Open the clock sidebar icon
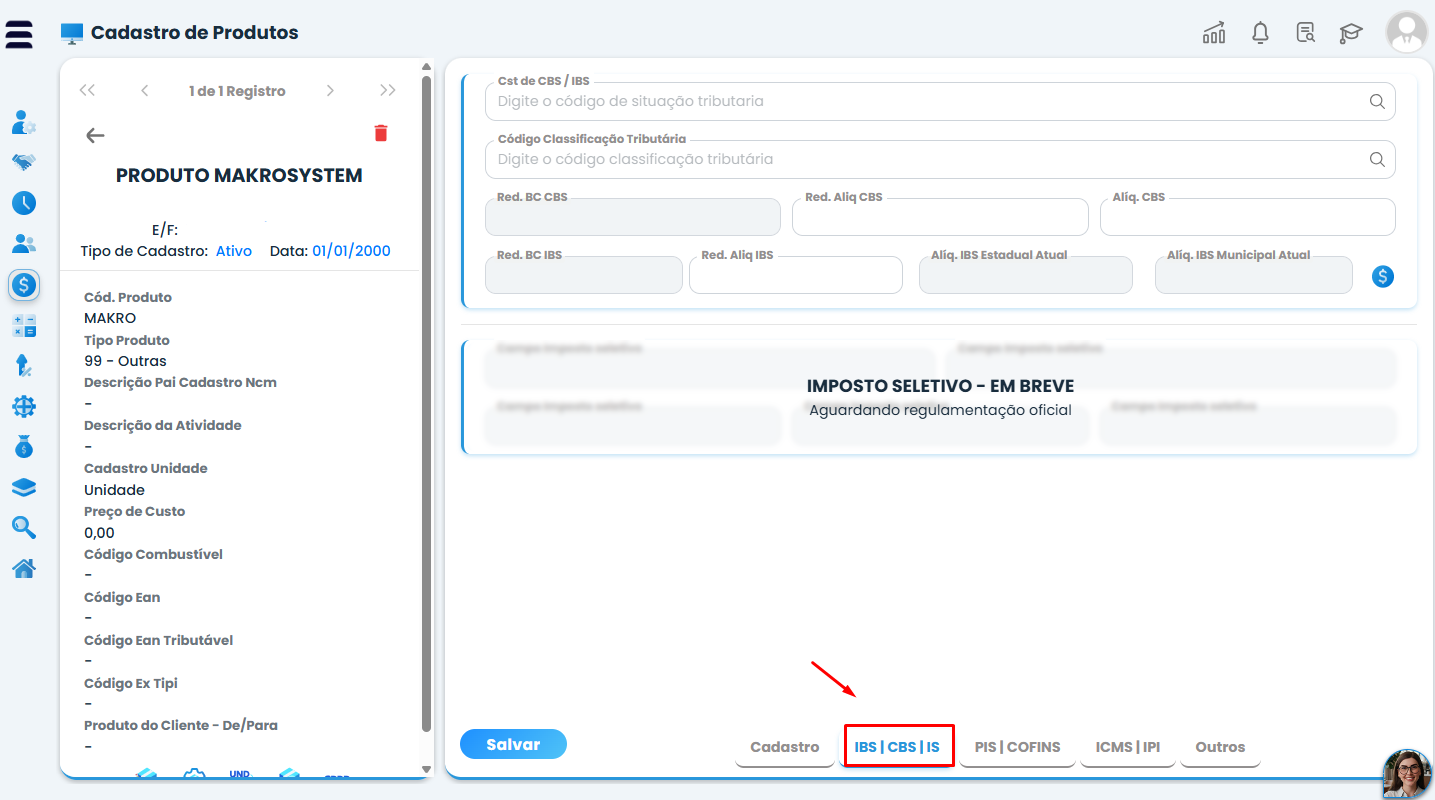The height and width of the screenshot is (800, 1435). coord(24,203)
